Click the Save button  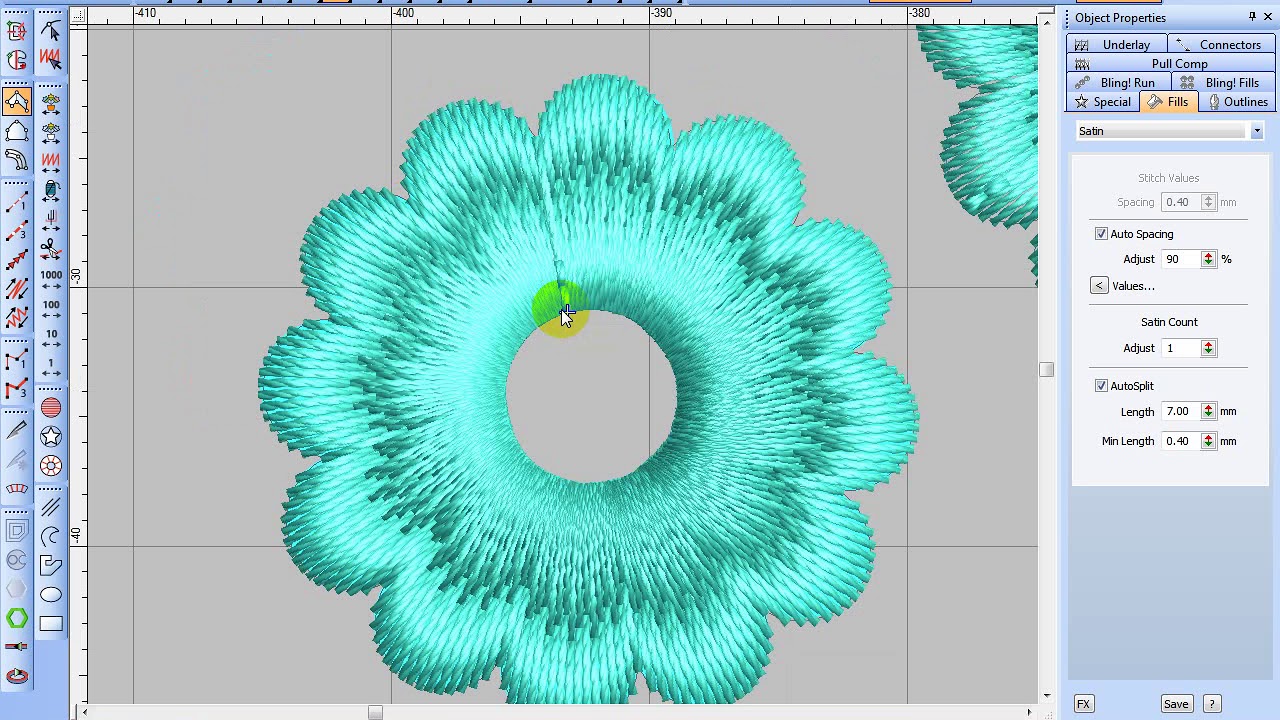click(1176, 704)
